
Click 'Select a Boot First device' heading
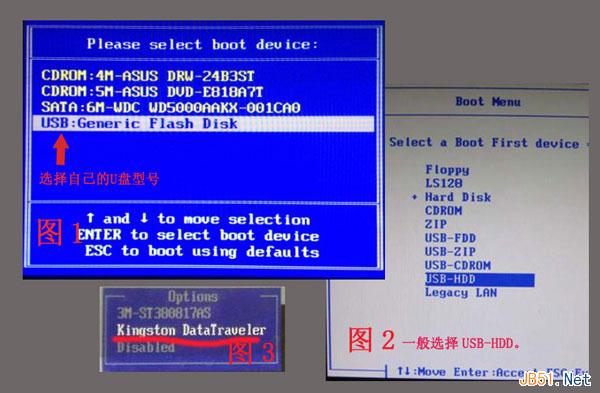[484, 143]
